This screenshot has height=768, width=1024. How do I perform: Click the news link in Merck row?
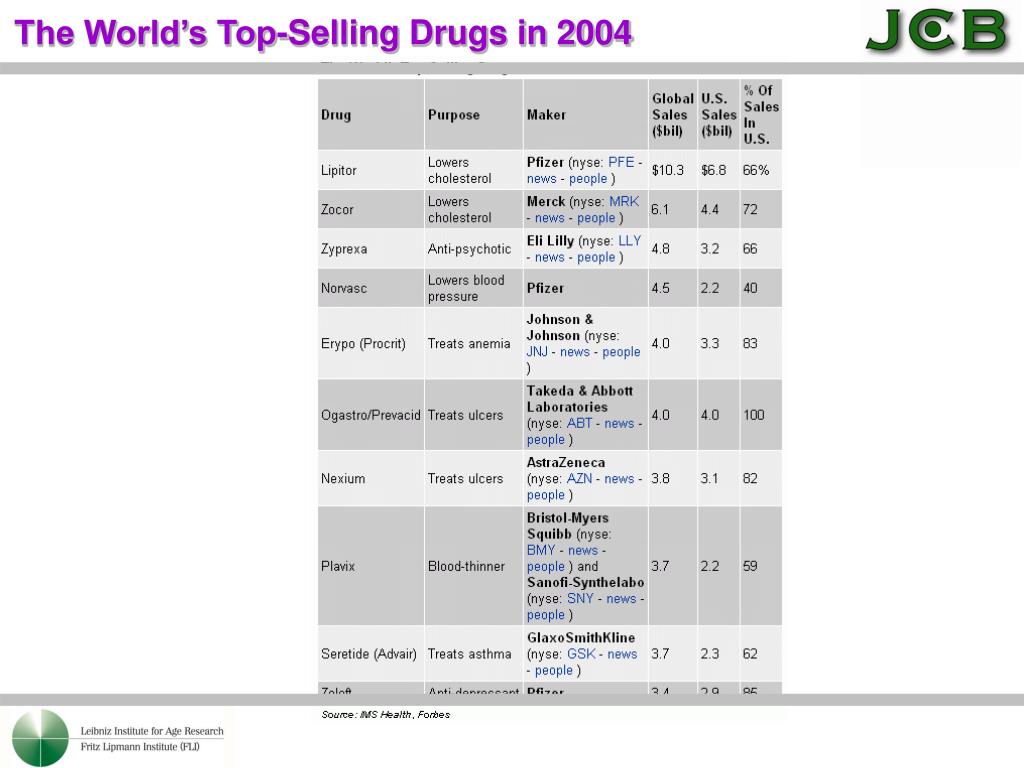click(x=550, y=217)
